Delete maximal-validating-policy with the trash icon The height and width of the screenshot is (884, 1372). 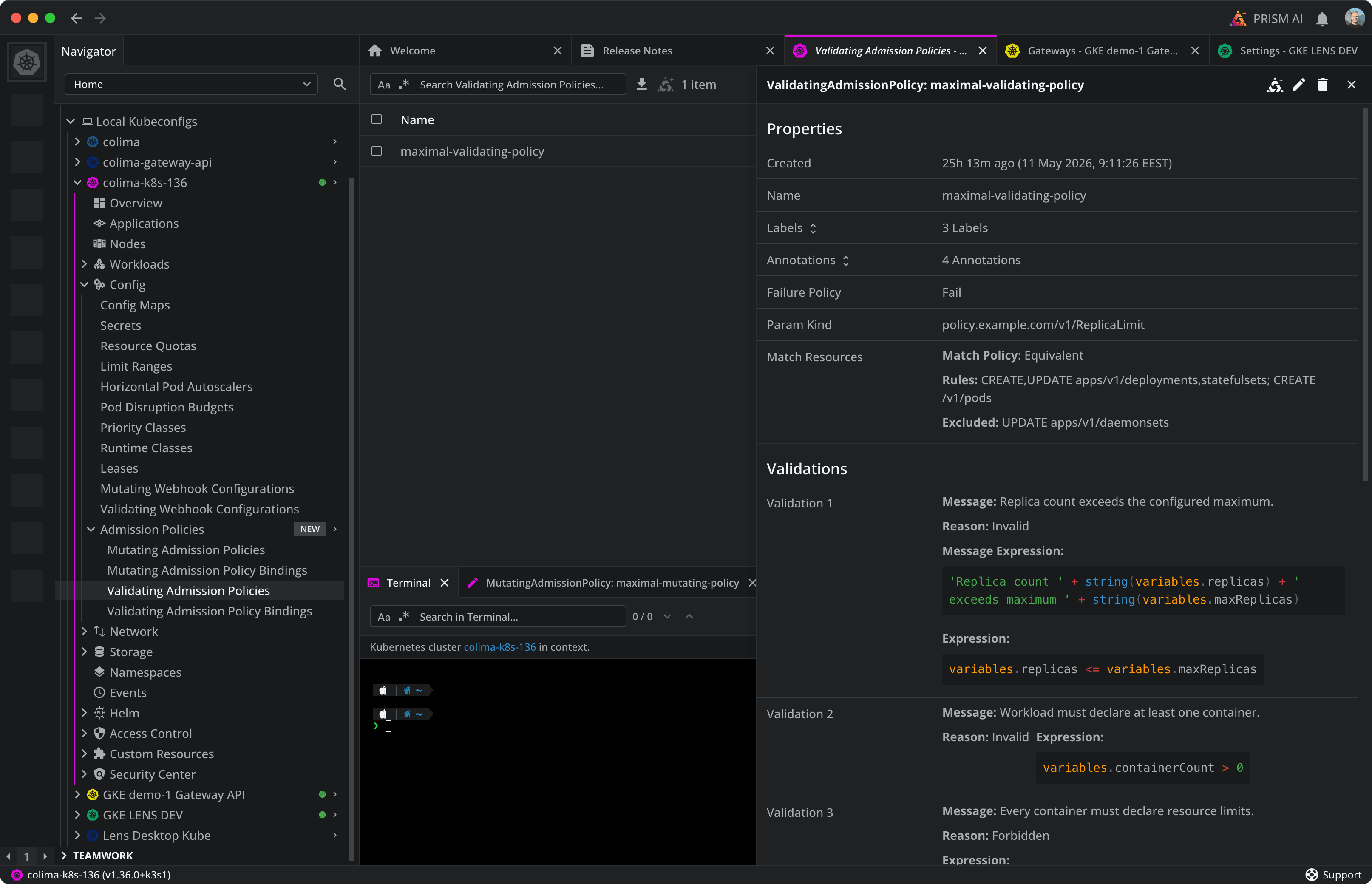(x=1322, y=85)
